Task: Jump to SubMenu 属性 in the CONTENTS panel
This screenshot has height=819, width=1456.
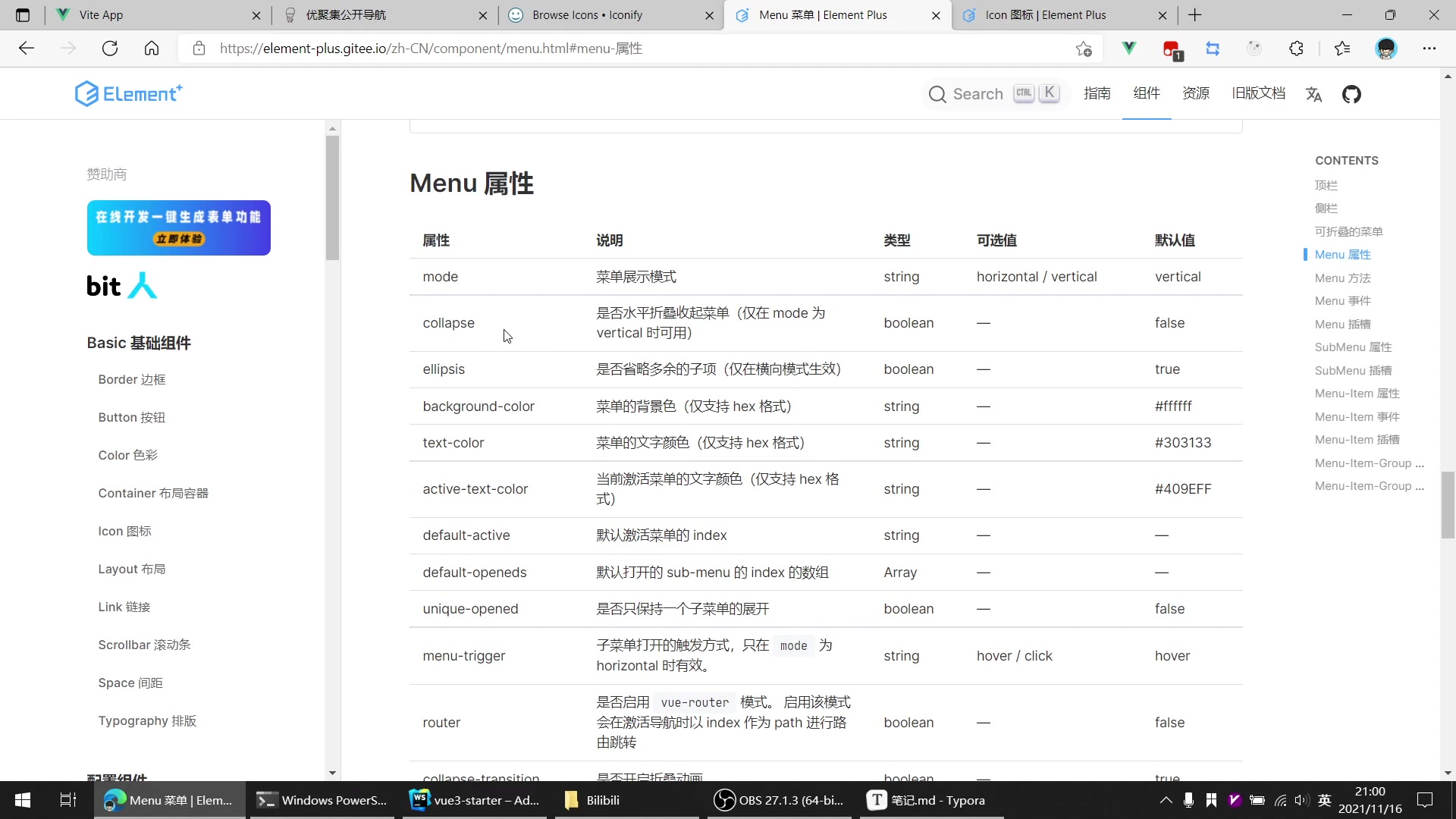Action: 1352,347
